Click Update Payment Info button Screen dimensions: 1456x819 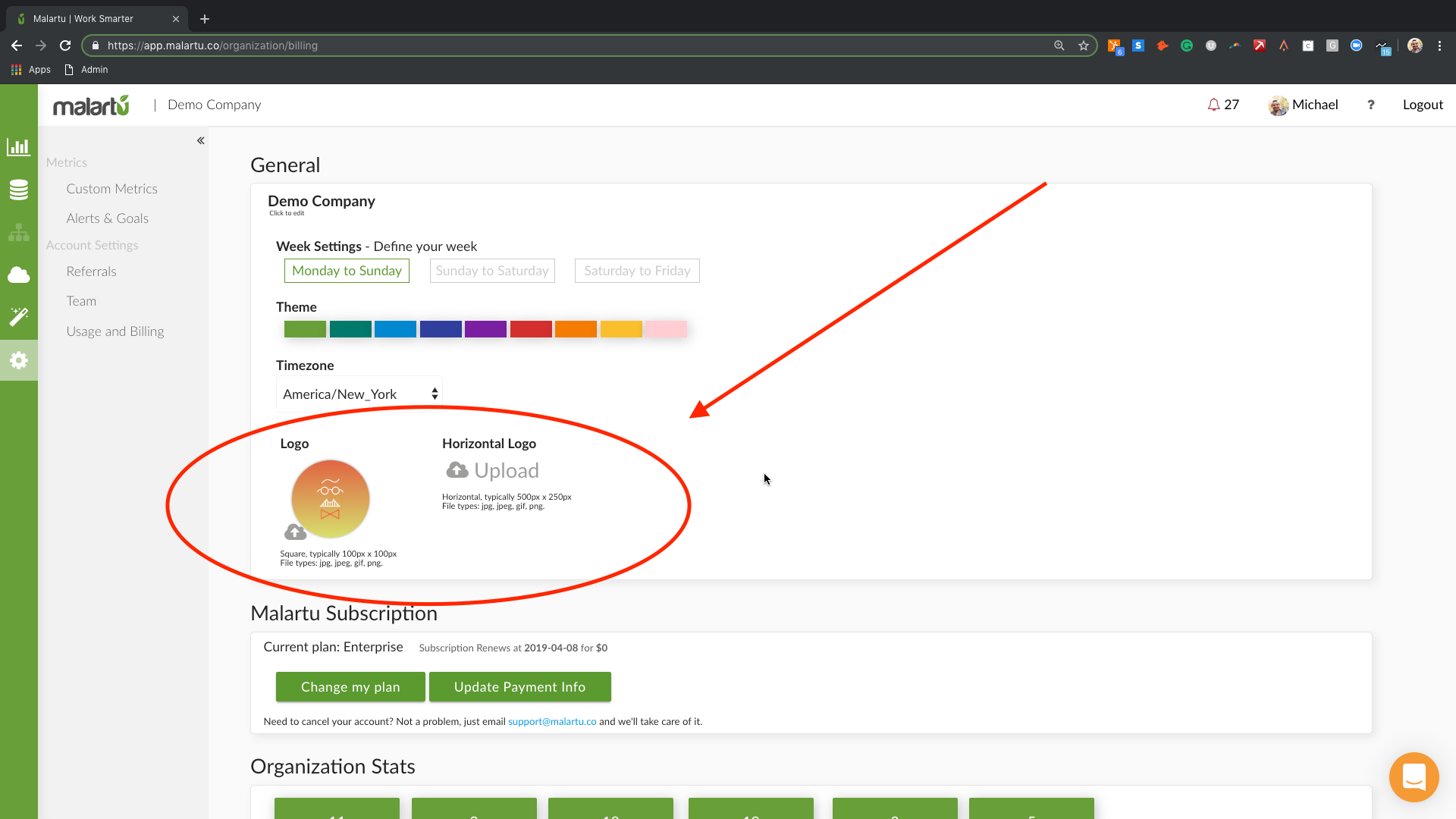(x=519, y=687)
